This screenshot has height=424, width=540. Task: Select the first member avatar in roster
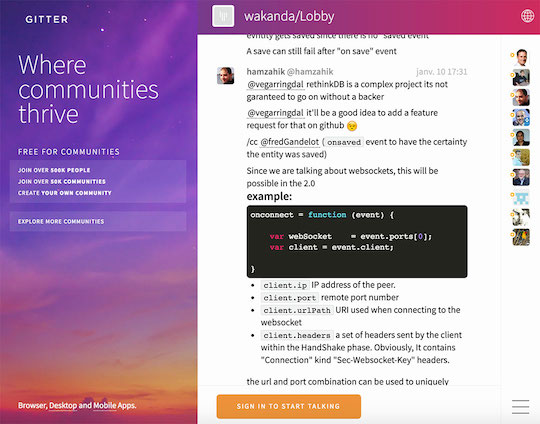click(521, 58)
